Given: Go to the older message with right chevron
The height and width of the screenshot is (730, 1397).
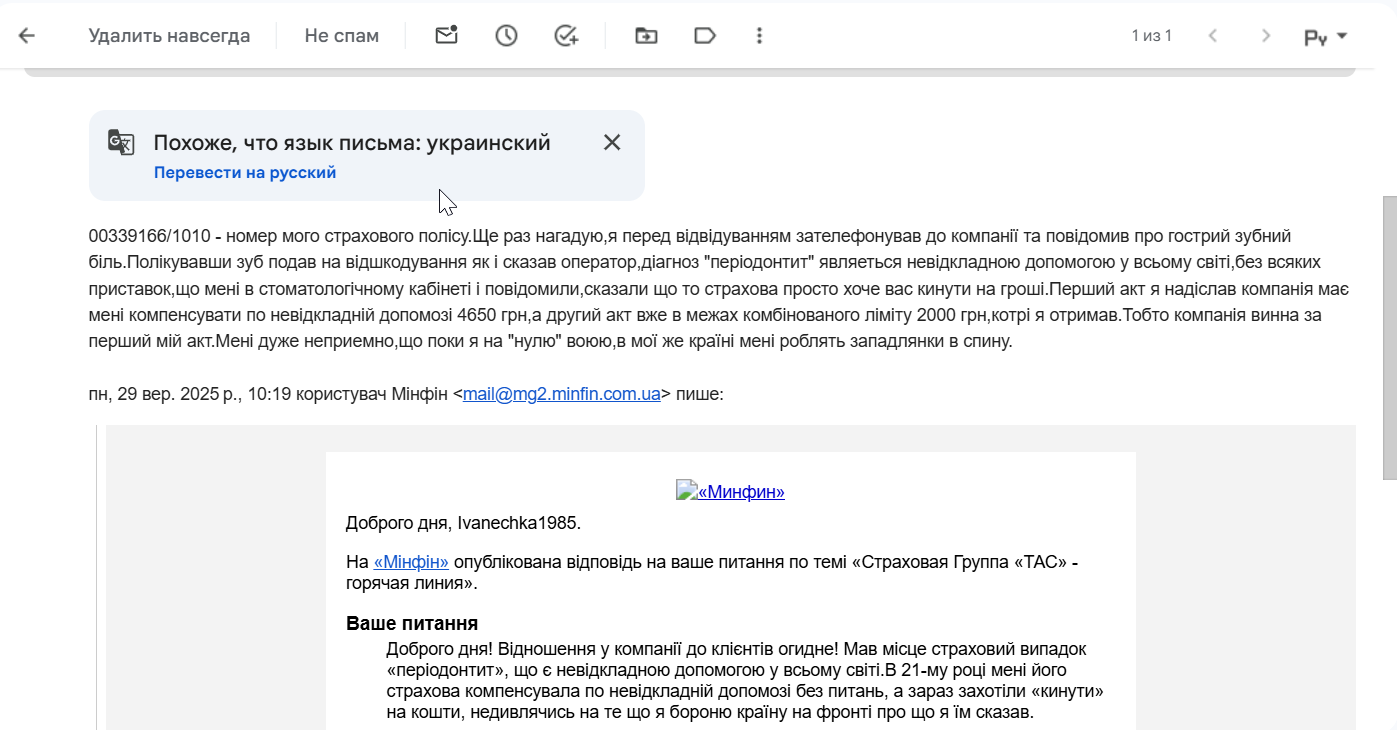Looking at the screenshot, I should pyautogui.click(x=1266, y=36).
